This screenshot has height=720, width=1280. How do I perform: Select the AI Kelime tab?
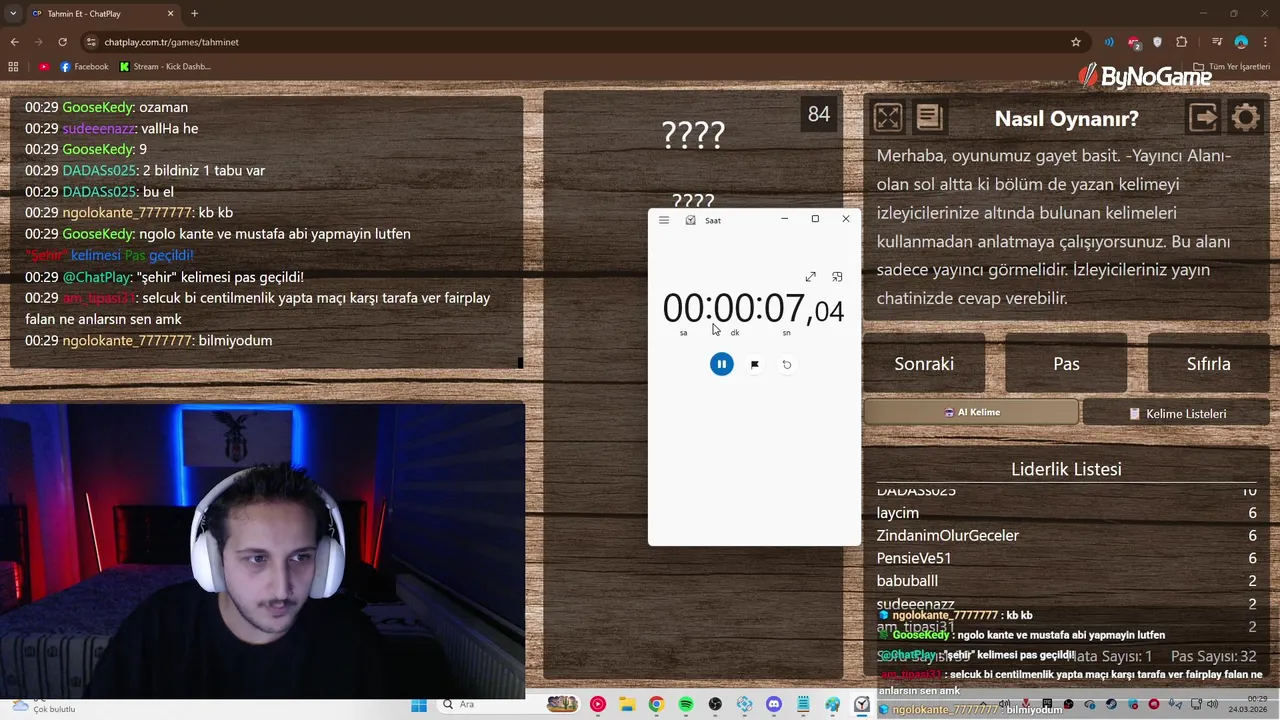(x=972, y=412)
